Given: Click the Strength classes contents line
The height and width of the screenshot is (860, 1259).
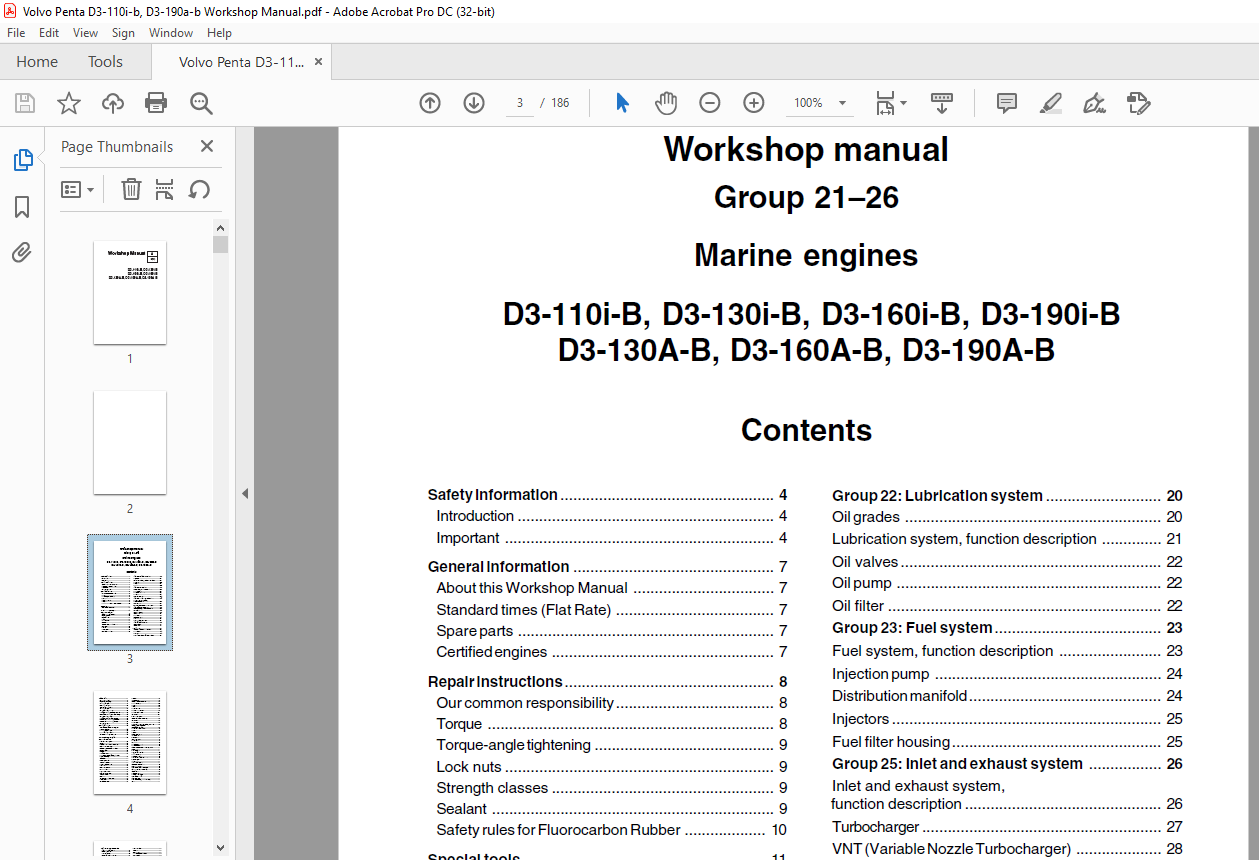Looking at the screenshot, I should [x=612, y=788].
